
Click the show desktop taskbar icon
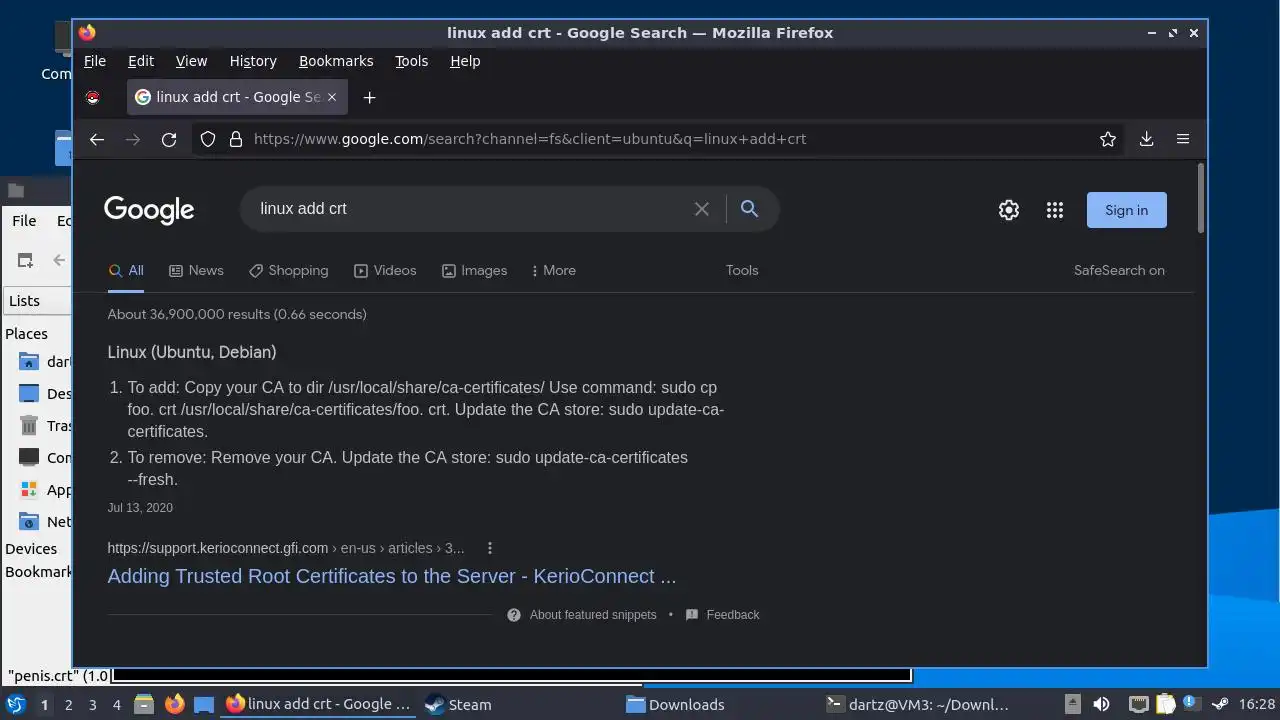[204, 705]
